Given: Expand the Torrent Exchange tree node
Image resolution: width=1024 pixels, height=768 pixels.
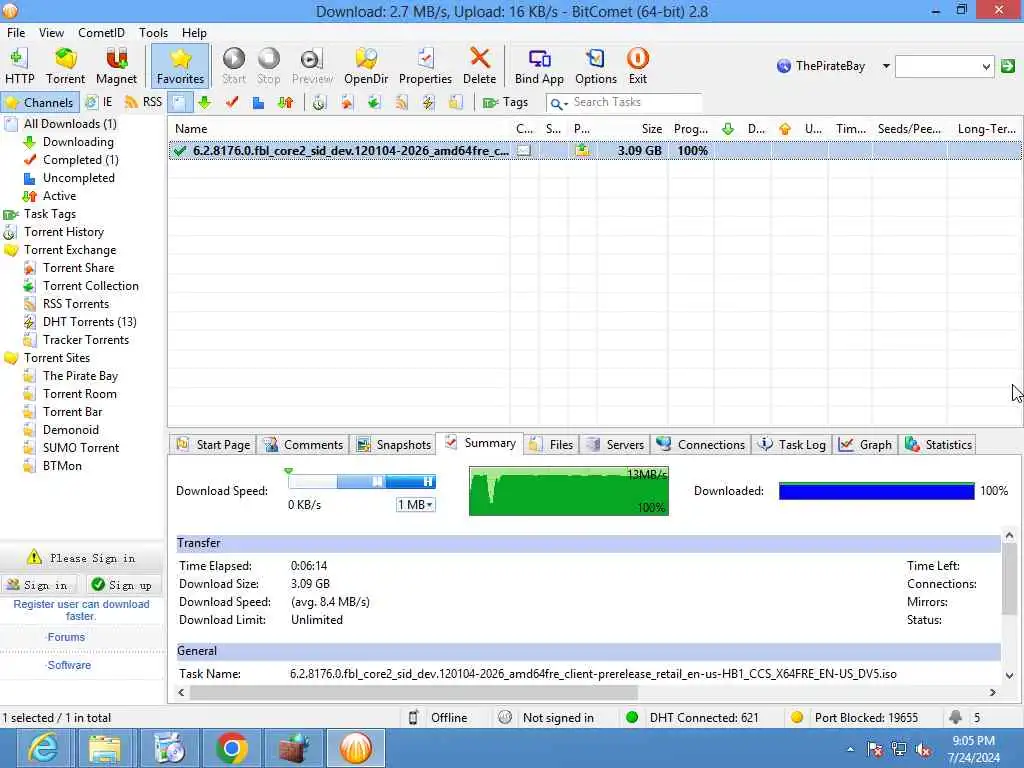Looking at the screenshot, I should click(11, 250).
